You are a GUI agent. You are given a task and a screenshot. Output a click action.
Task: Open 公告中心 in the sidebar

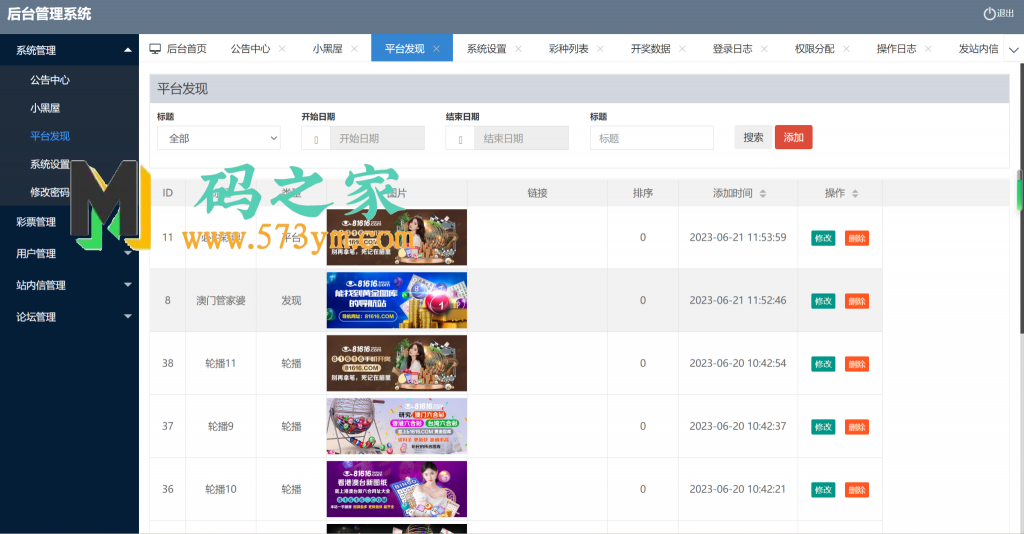[x=50, y=80]
